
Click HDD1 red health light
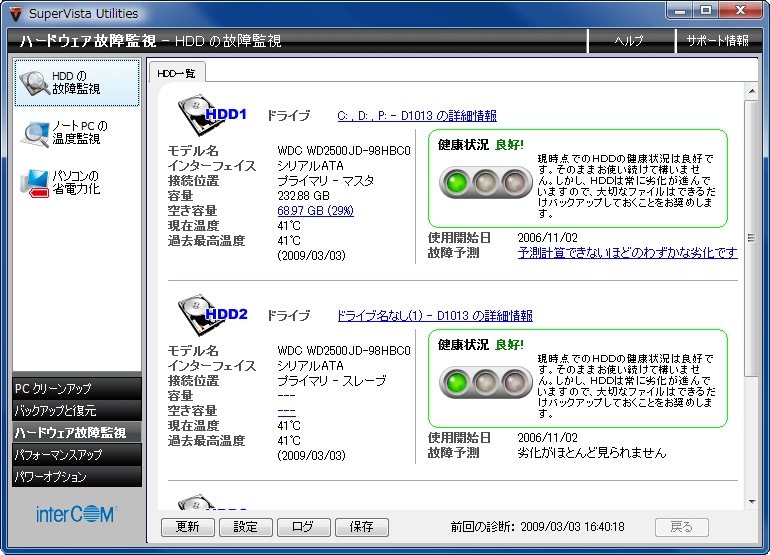(515, 183)
